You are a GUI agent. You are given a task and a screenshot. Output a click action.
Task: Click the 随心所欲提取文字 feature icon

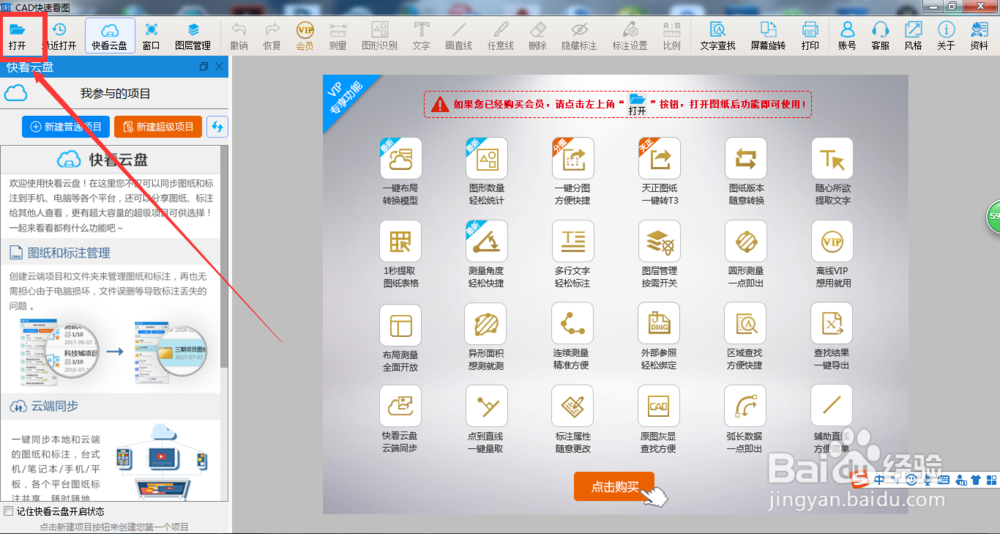(832, 158)
